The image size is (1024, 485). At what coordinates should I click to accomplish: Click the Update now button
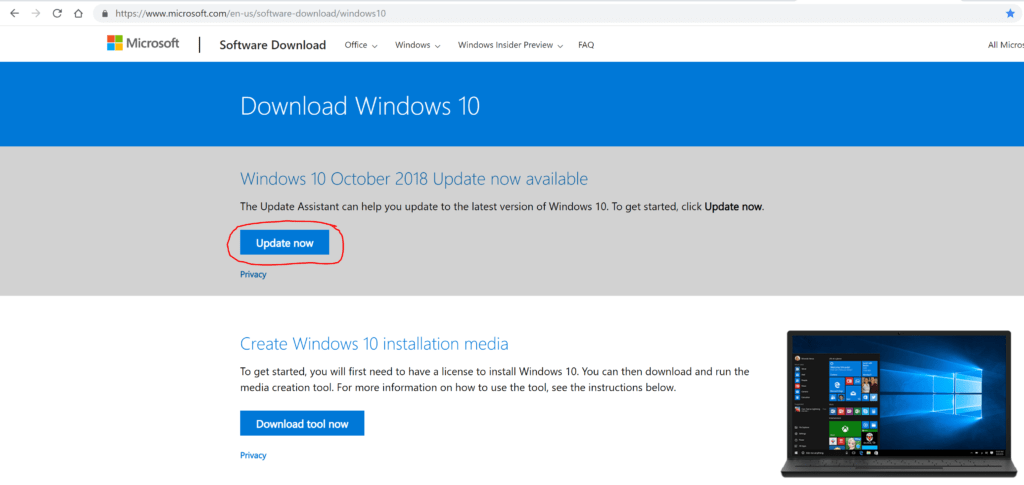(x=285, y=243)
